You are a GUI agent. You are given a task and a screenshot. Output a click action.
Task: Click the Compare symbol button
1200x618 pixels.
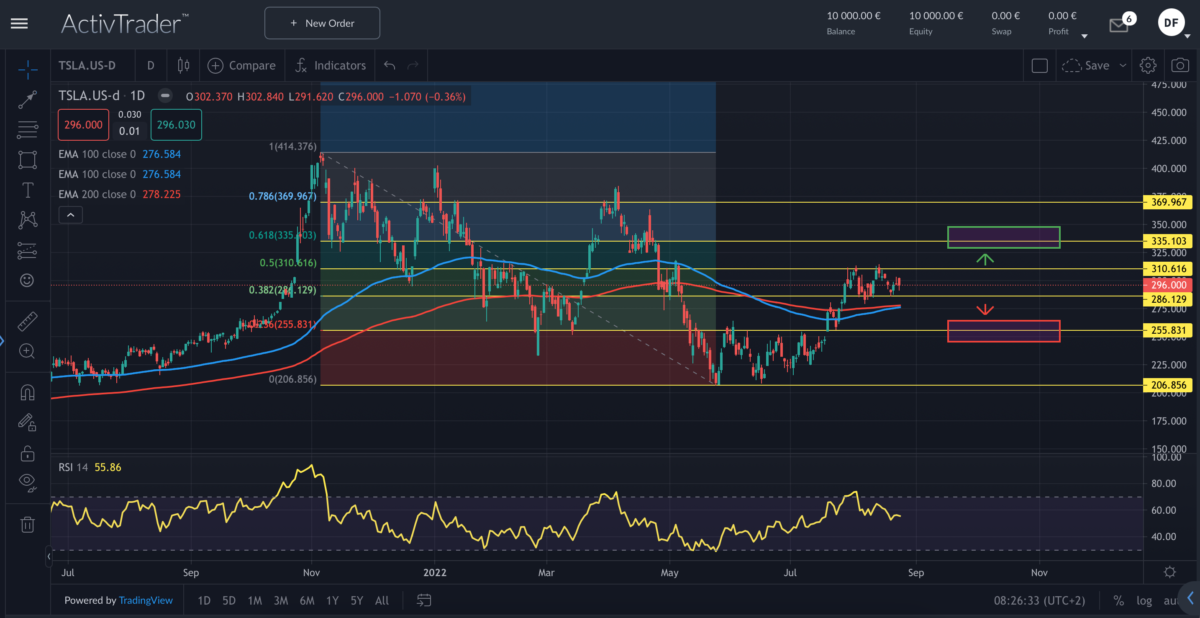242,65
